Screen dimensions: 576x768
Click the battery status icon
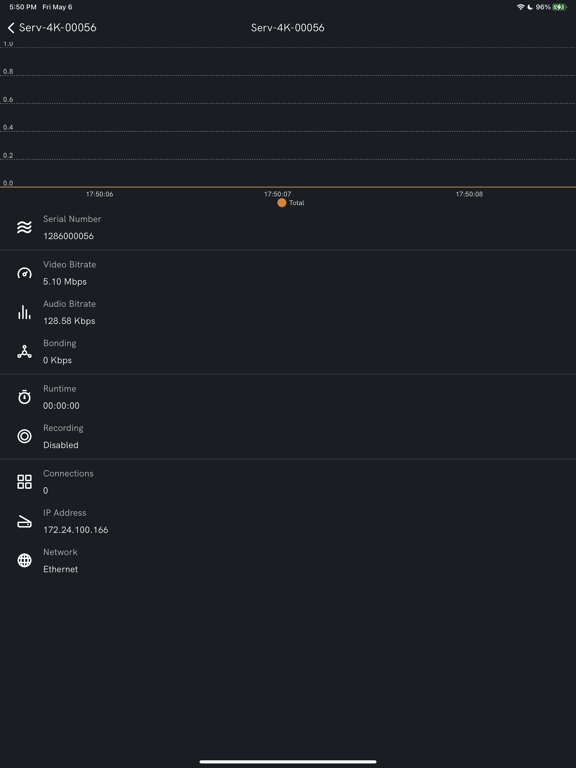coord(559,7)
